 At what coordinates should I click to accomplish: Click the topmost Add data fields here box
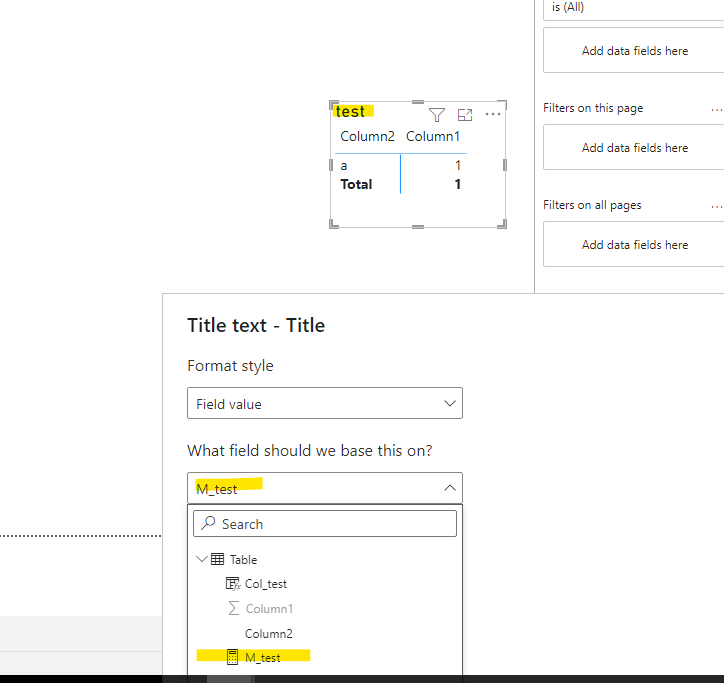[634, 50]
